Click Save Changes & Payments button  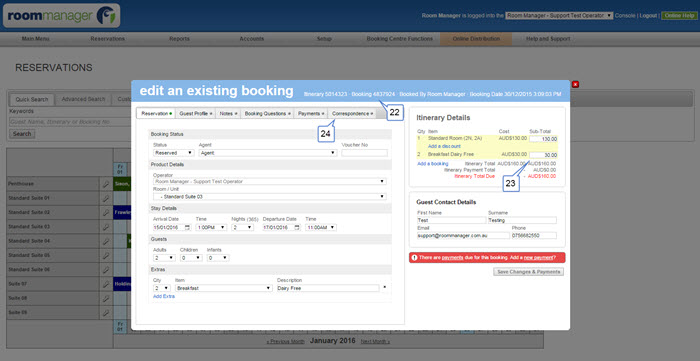pos(528,272)
